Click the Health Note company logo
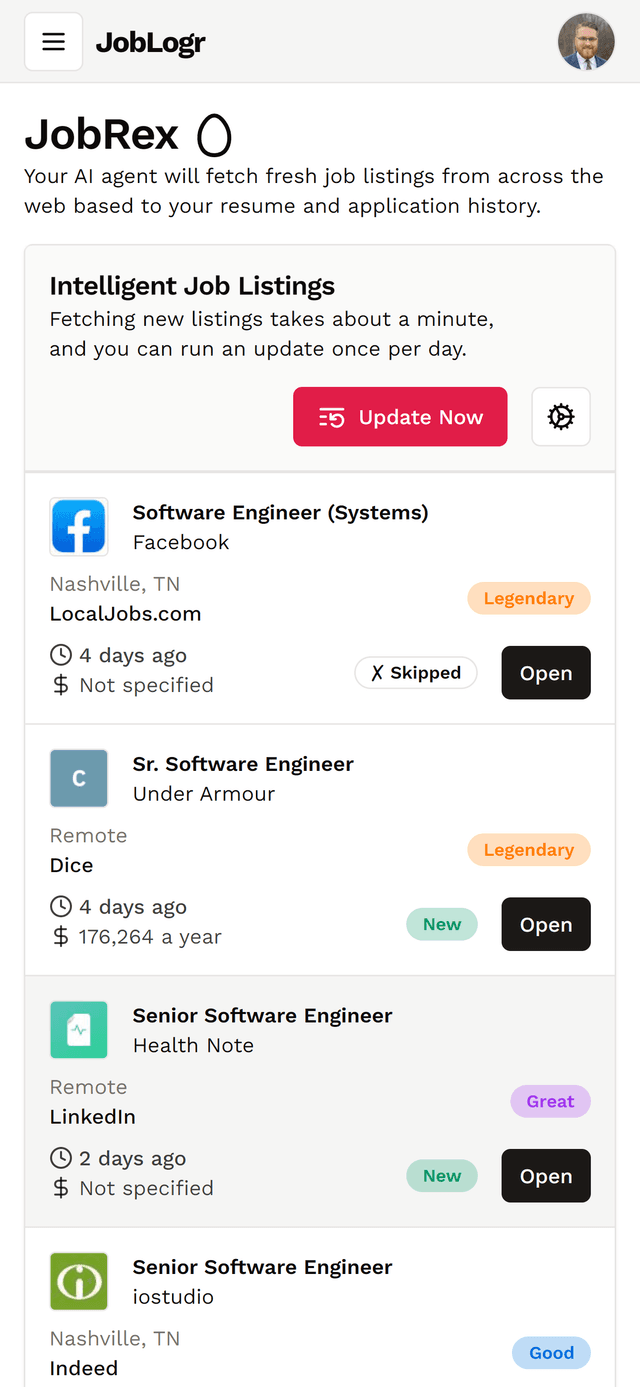The width and height of the screenshot is (640, 1387). coord(79,1030)
